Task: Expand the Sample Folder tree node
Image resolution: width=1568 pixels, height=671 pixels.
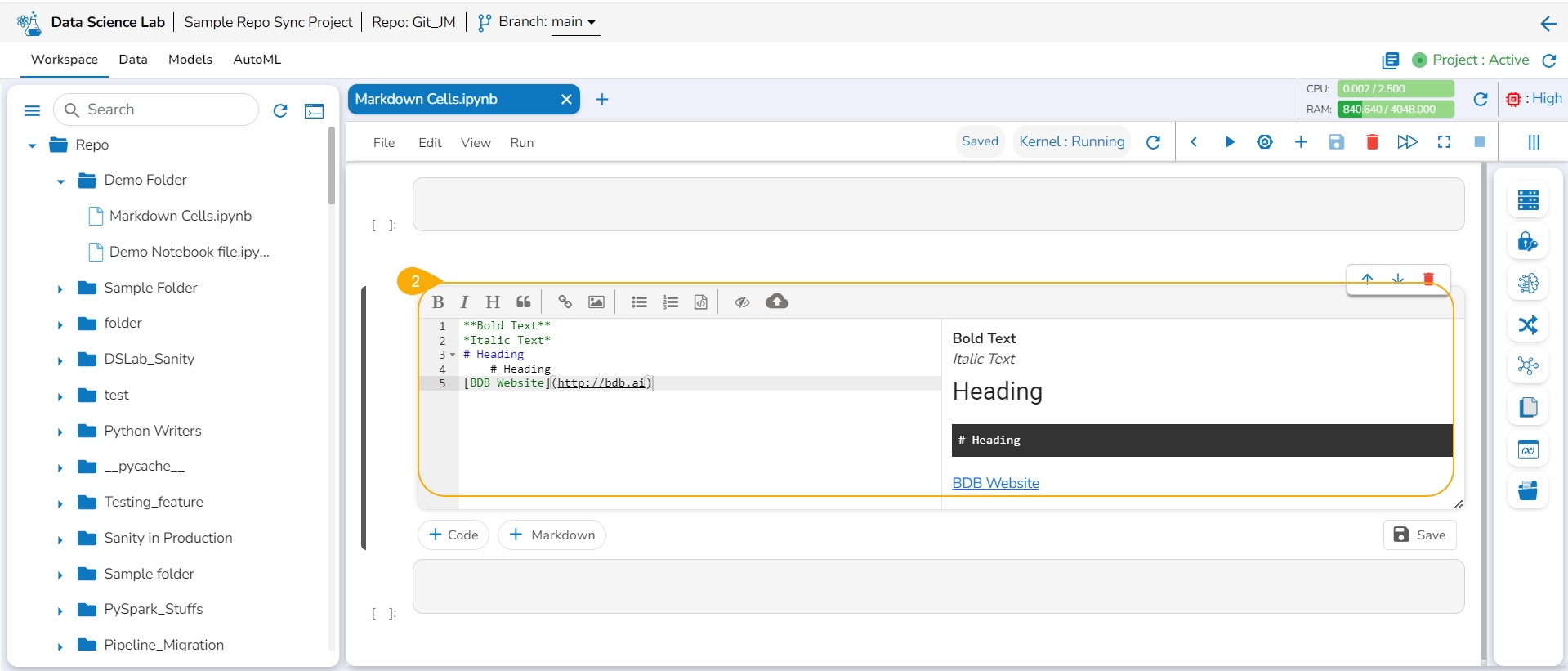Action: pos(60,289)
